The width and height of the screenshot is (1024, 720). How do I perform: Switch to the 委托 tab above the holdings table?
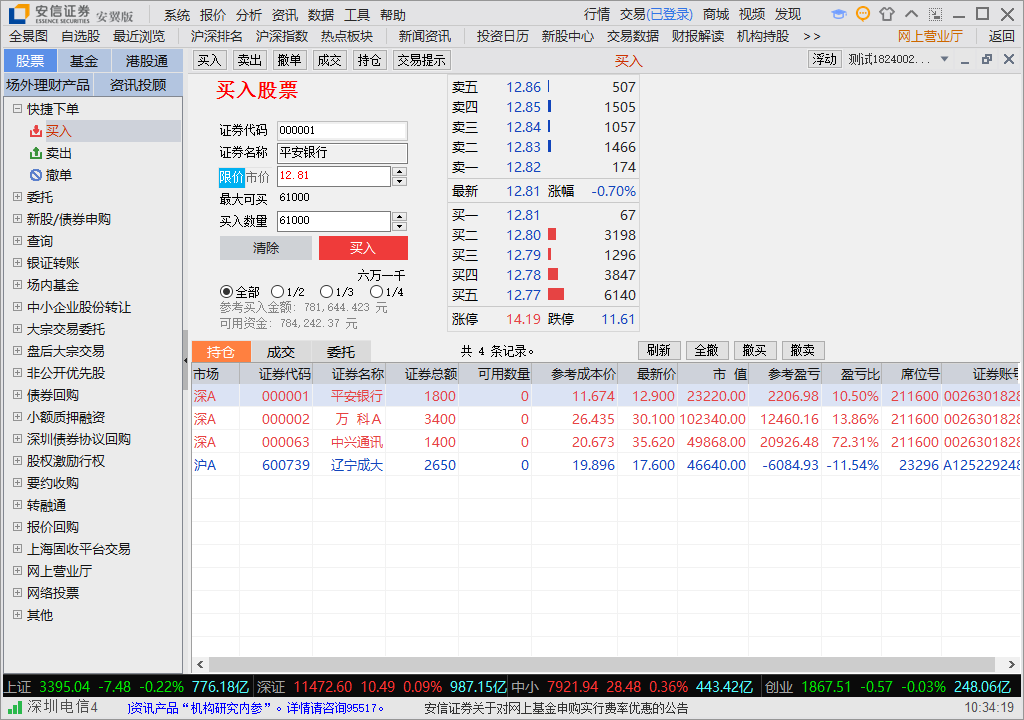341,352
